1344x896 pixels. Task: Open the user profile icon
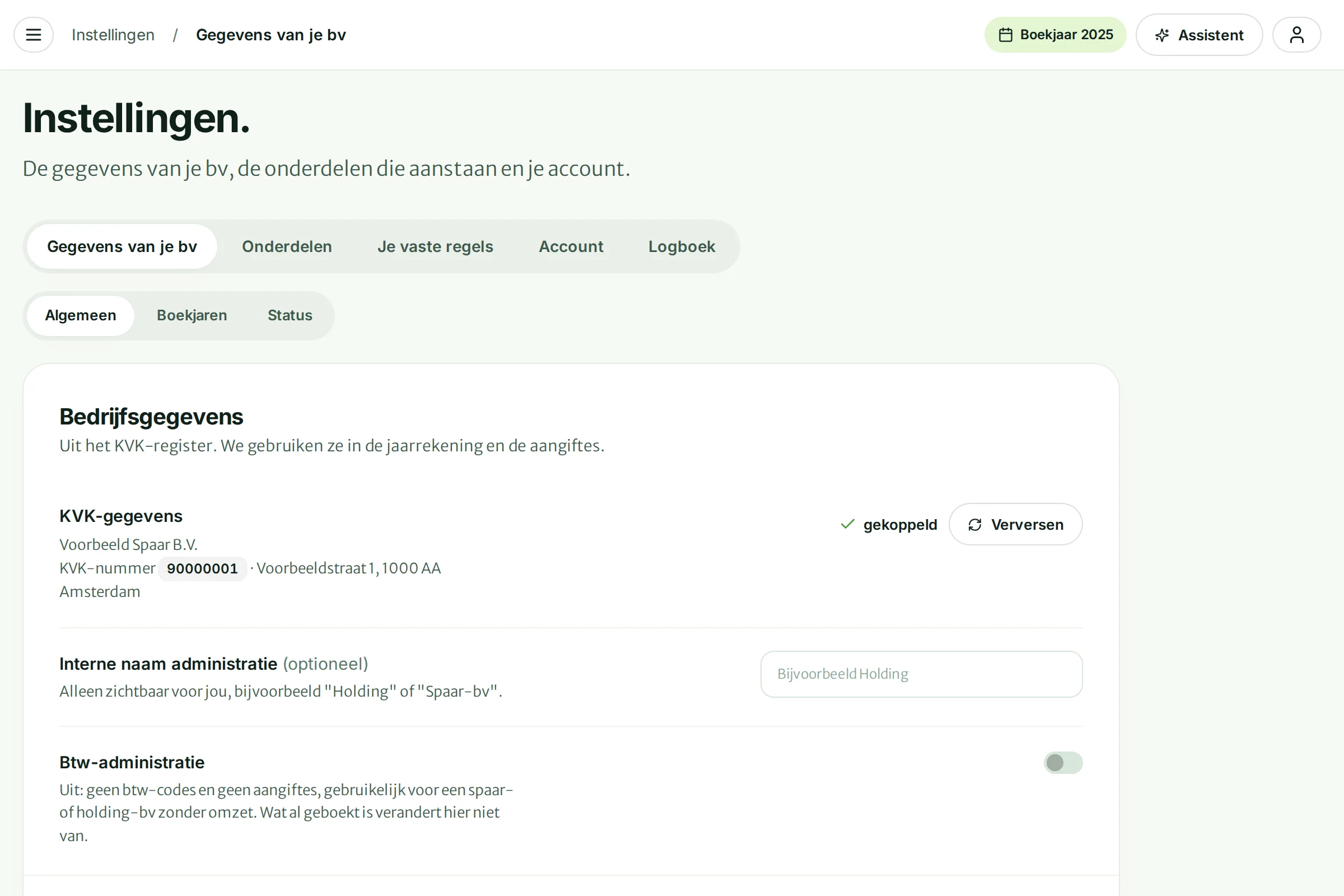[x=1296, y=35]
